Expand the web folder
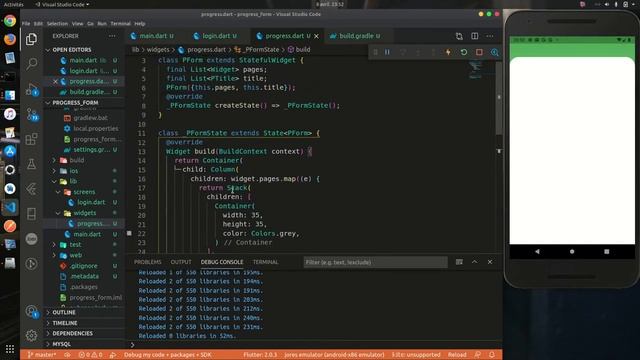This screenshot has height=360, width=640. pos(76,256)
